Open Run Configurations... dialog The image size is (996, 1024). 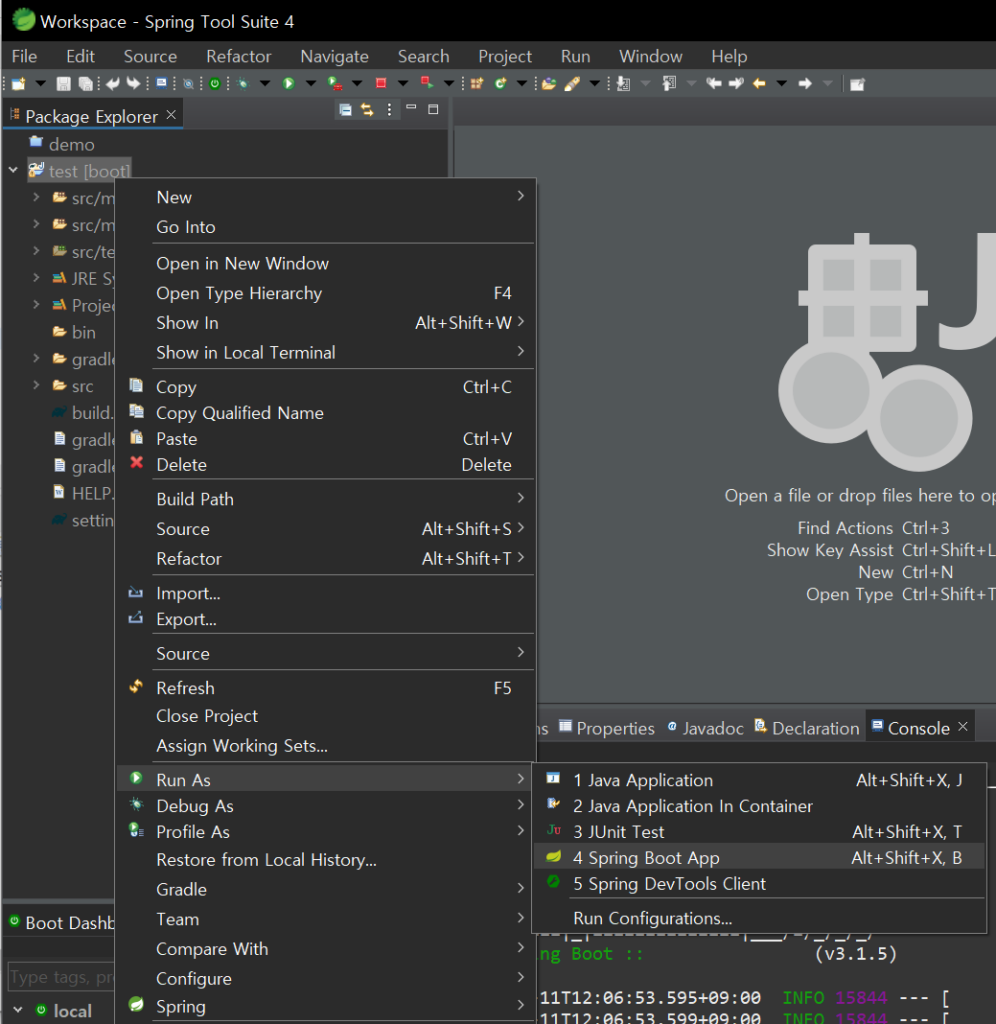point(652,918)
